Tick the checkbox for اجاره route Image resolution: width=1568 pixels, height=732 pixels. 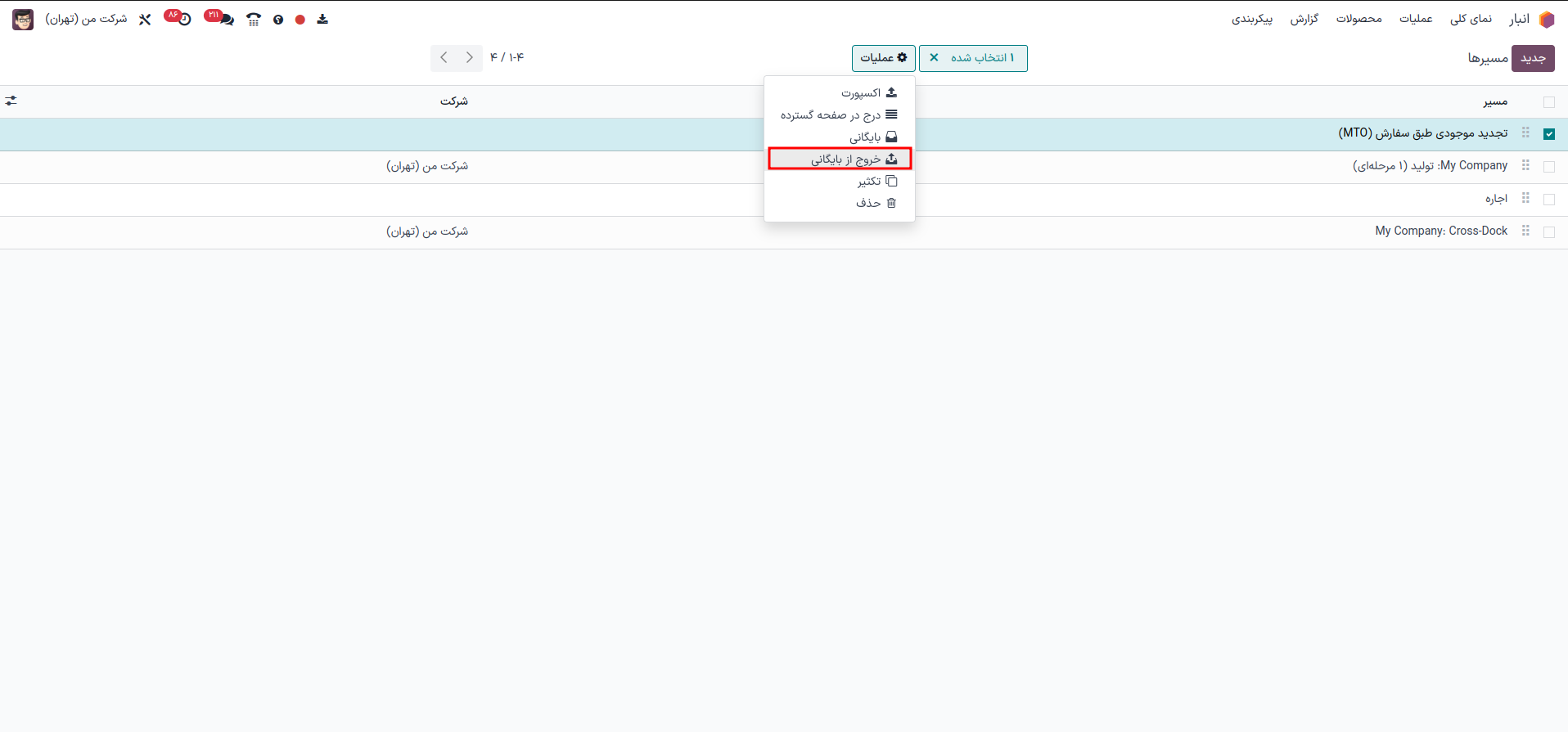click(1548, 200)
